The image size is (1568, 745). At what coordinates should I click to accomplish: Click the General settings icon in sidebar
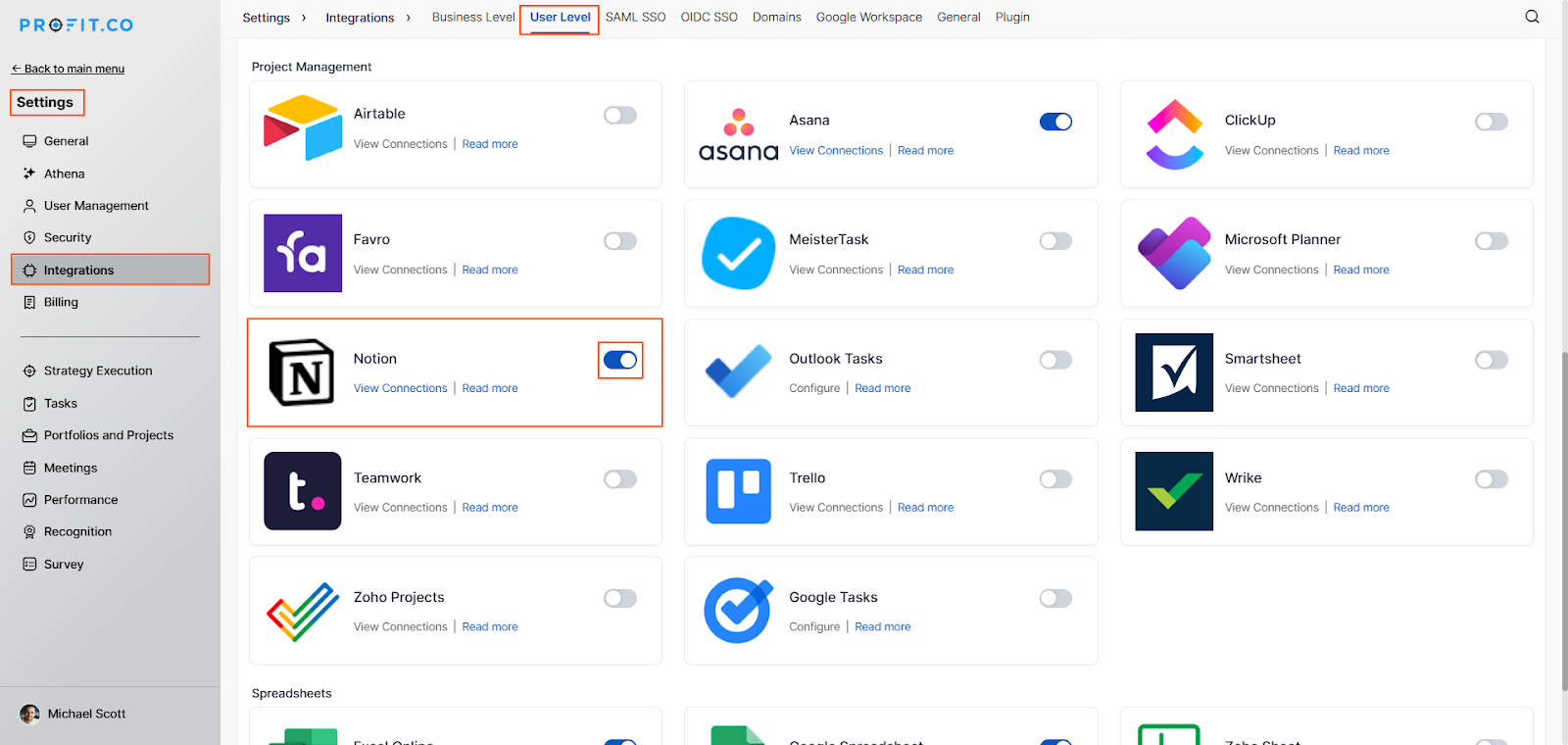(29, 141)
